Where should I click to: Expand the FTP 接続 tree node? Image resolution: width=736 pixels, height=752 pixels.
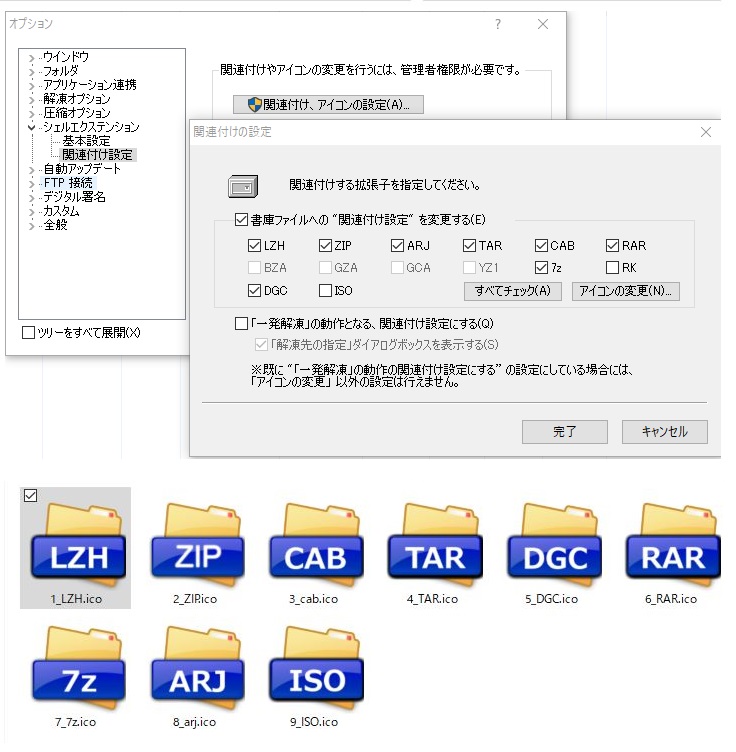coord(31,184)
